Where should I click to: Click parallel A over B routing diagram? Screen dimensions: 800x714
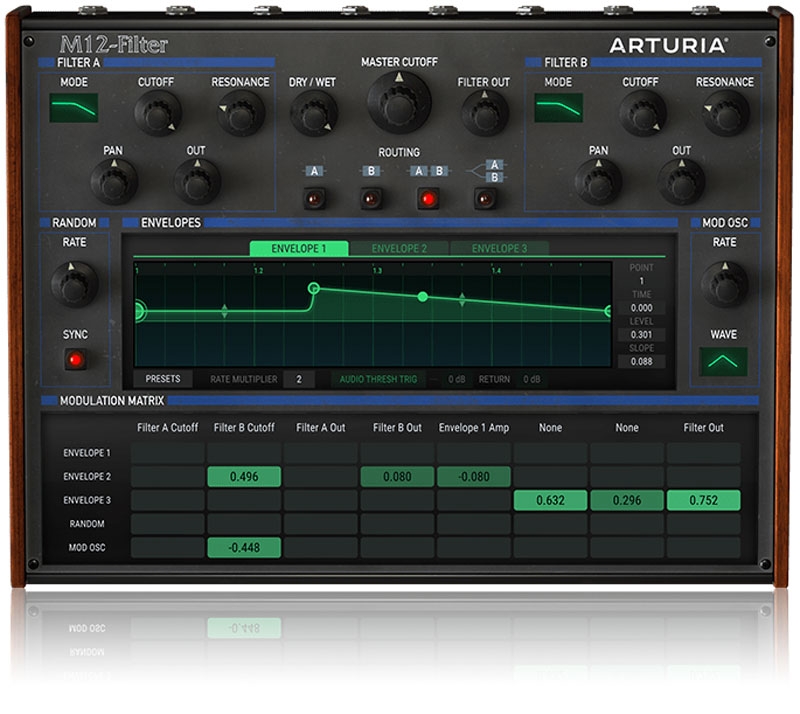pos(487,171)
